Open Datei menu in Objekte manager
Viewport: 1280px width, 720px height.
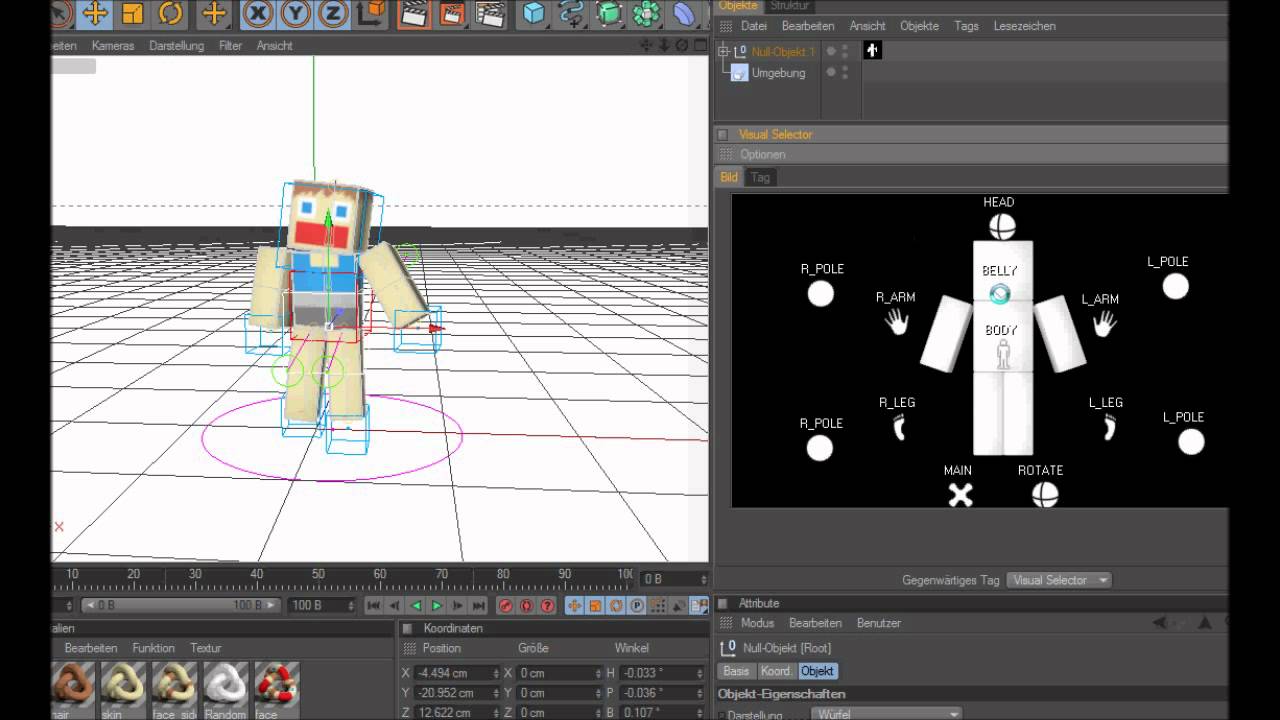(753, 26)
